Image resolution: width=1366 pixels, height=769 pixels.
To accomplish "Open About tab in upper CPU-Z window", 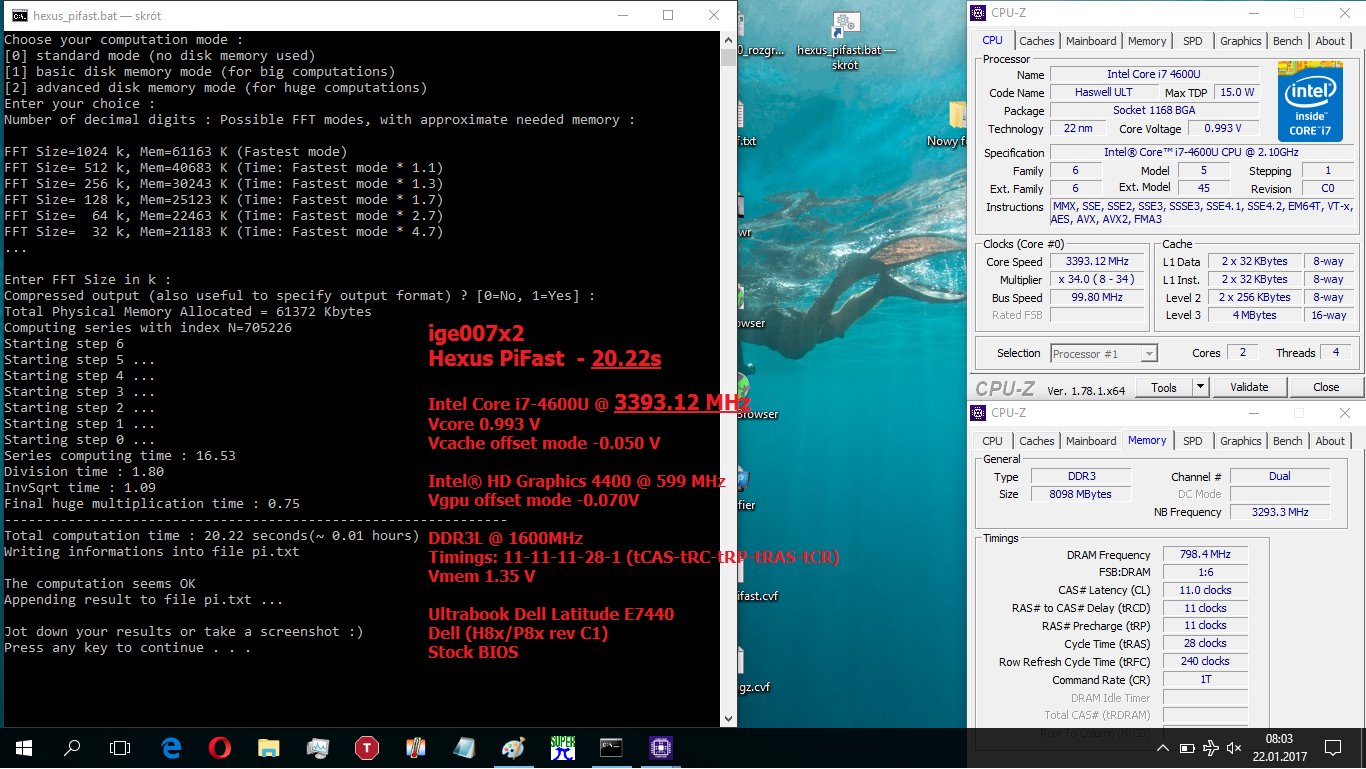I will coord(1330,41).
